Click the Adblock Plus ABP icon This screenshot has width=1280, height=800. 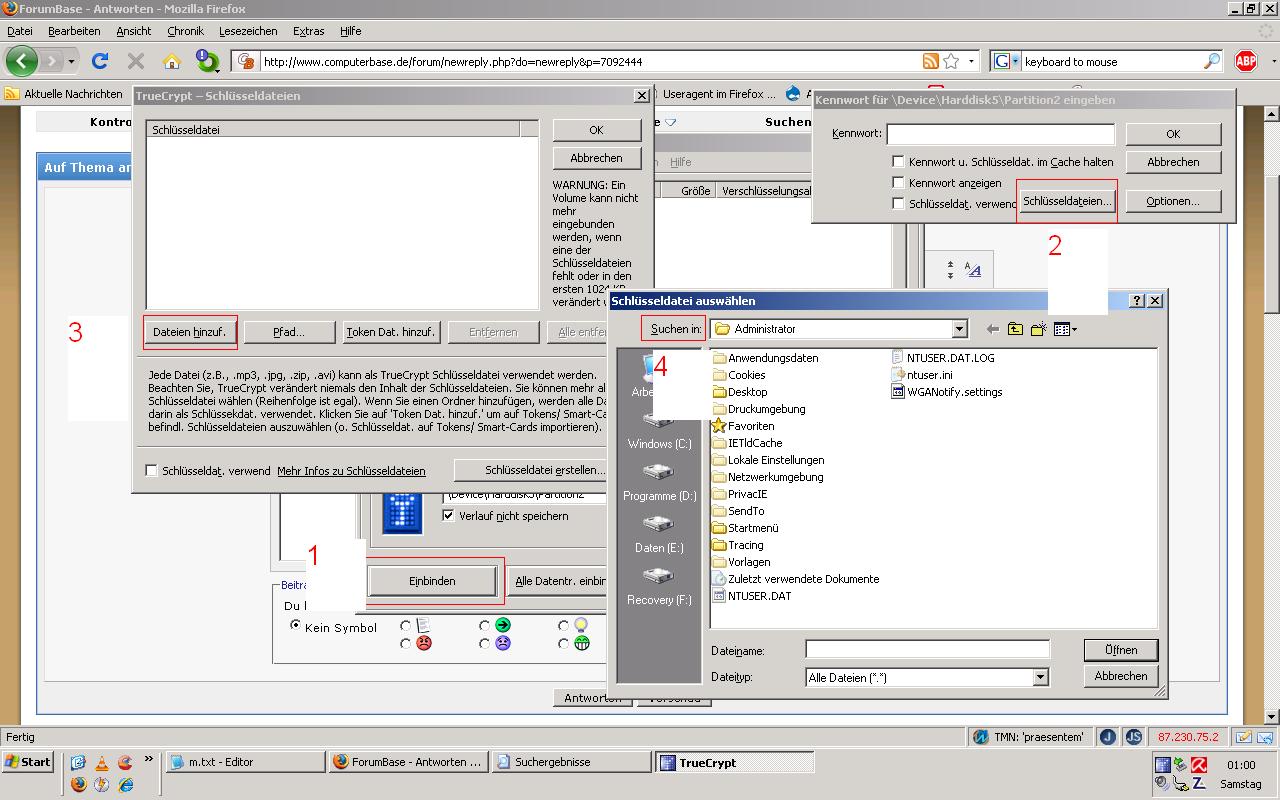[x=1245, y=61]
